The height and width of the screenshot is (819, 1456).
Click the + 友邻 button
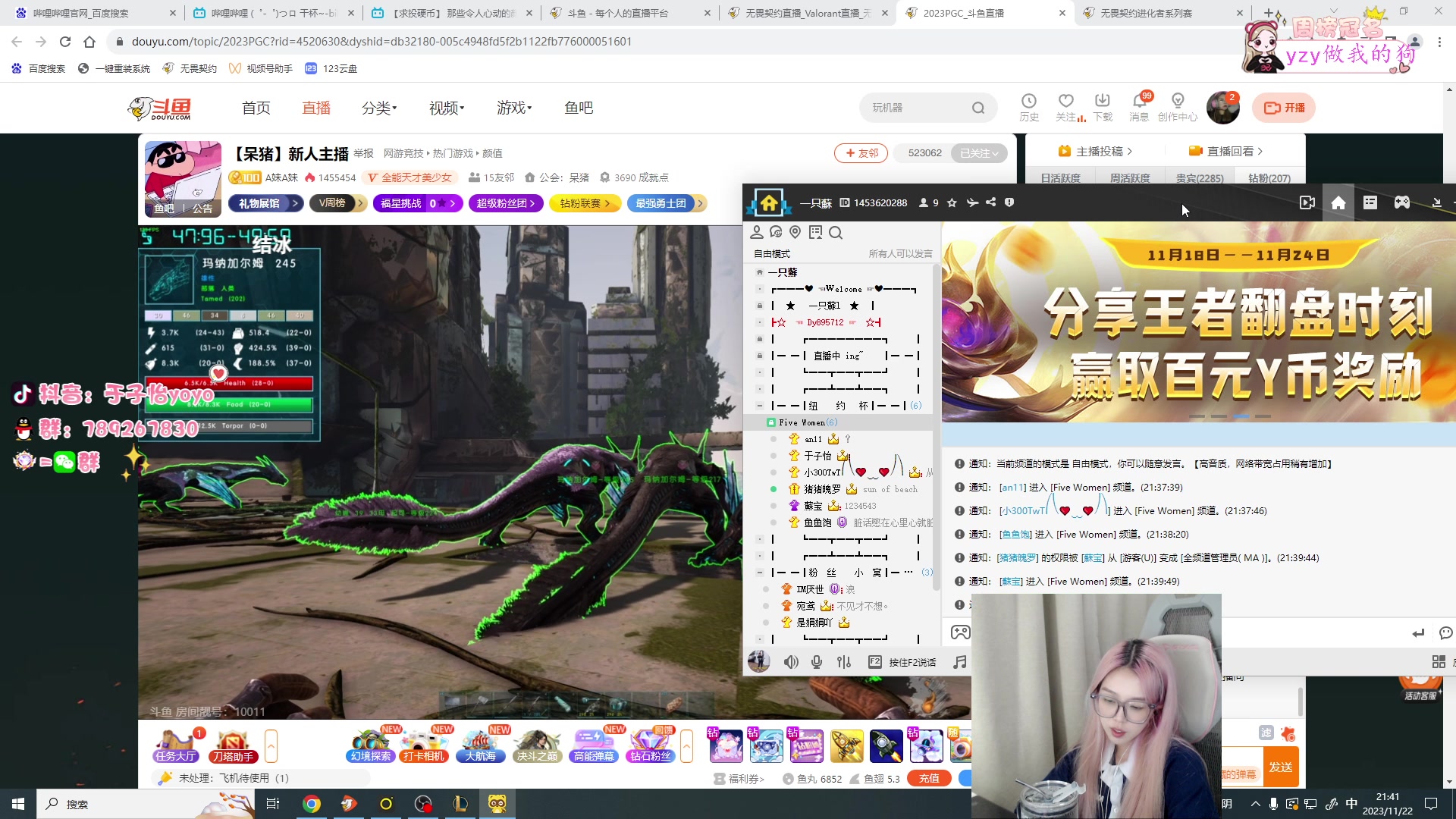point(861,153)
